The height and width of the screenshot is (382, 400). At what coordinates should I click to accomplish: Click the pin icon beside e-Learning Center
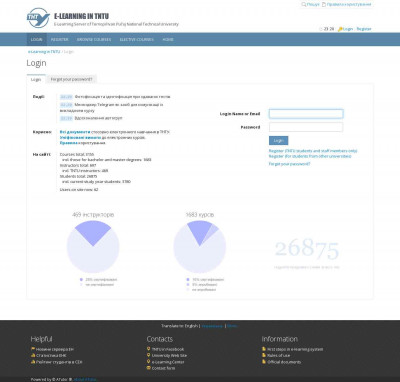click(x=149, y=362)
